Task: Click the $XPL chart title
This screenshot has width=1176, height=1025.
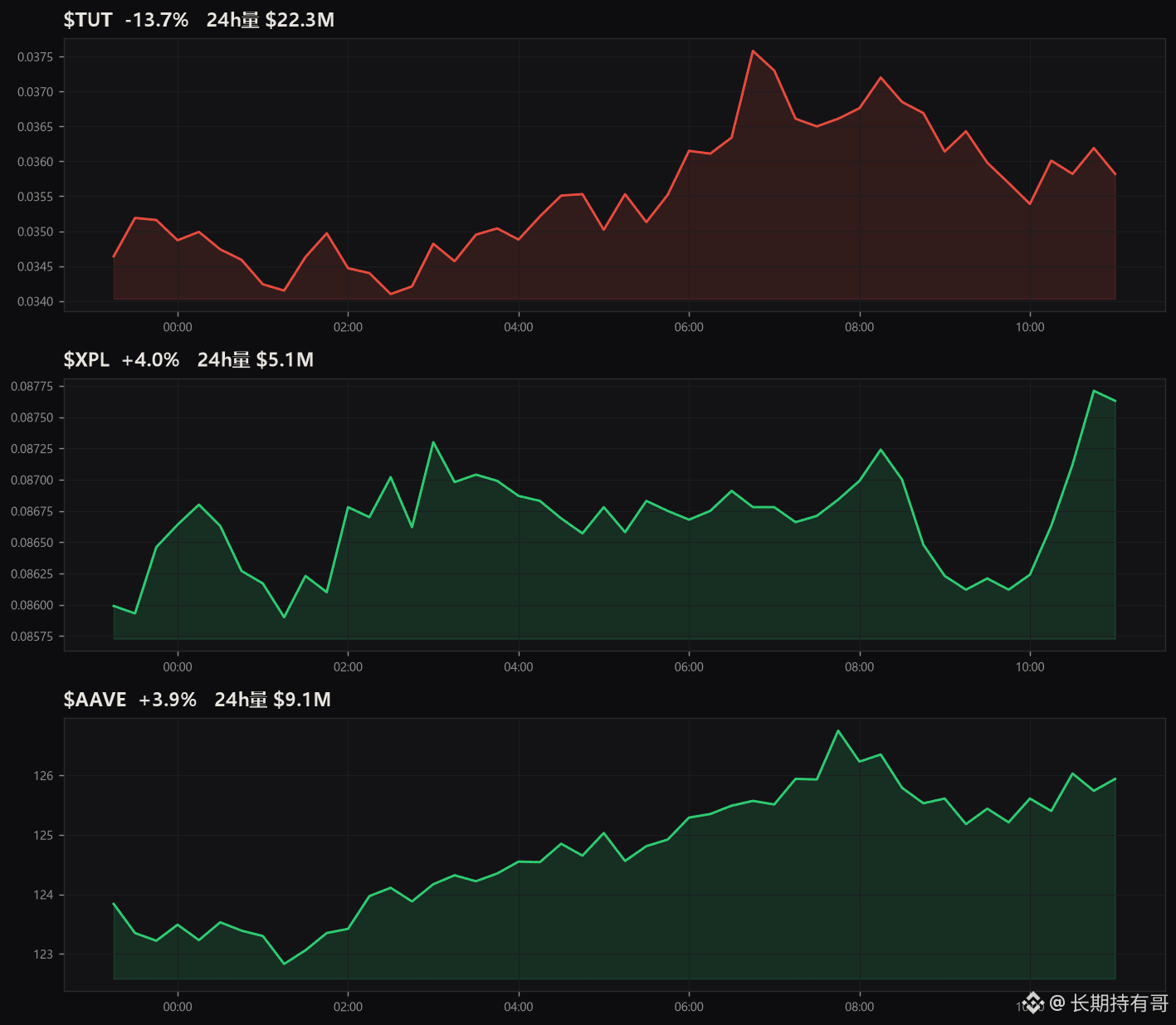Action: pos(86,359)
